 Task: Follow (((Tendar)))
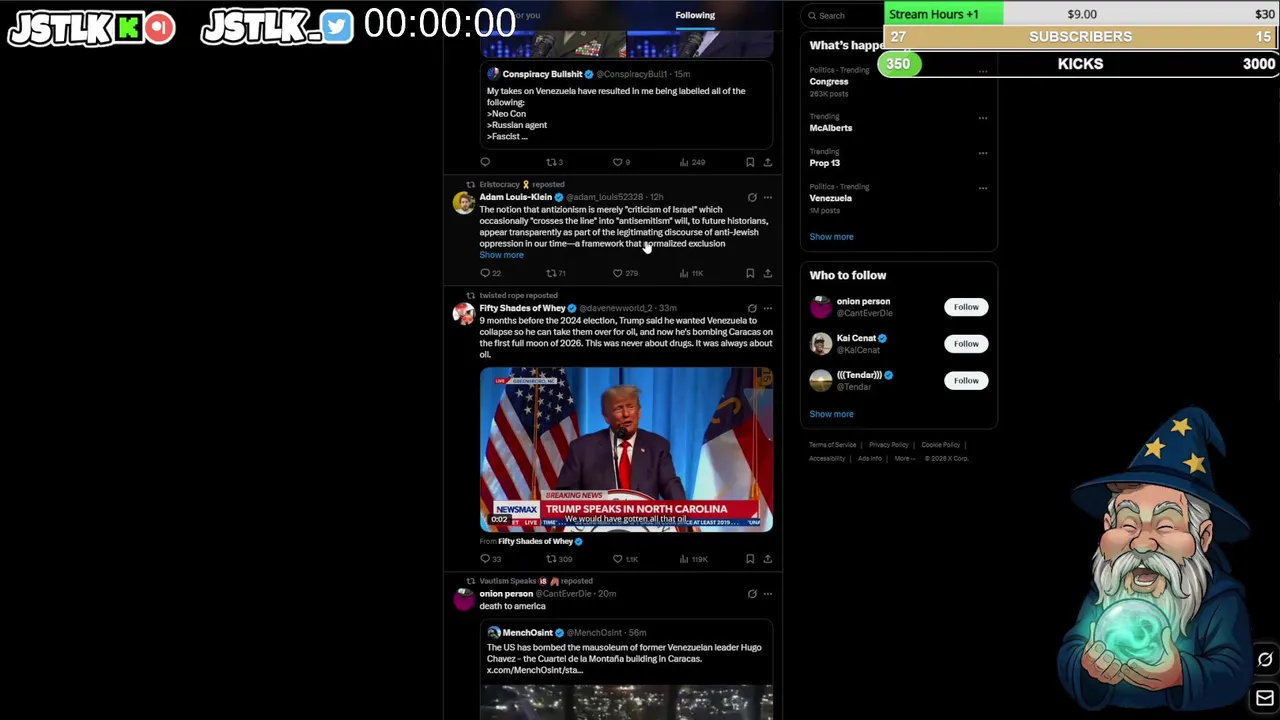(966, 381)
